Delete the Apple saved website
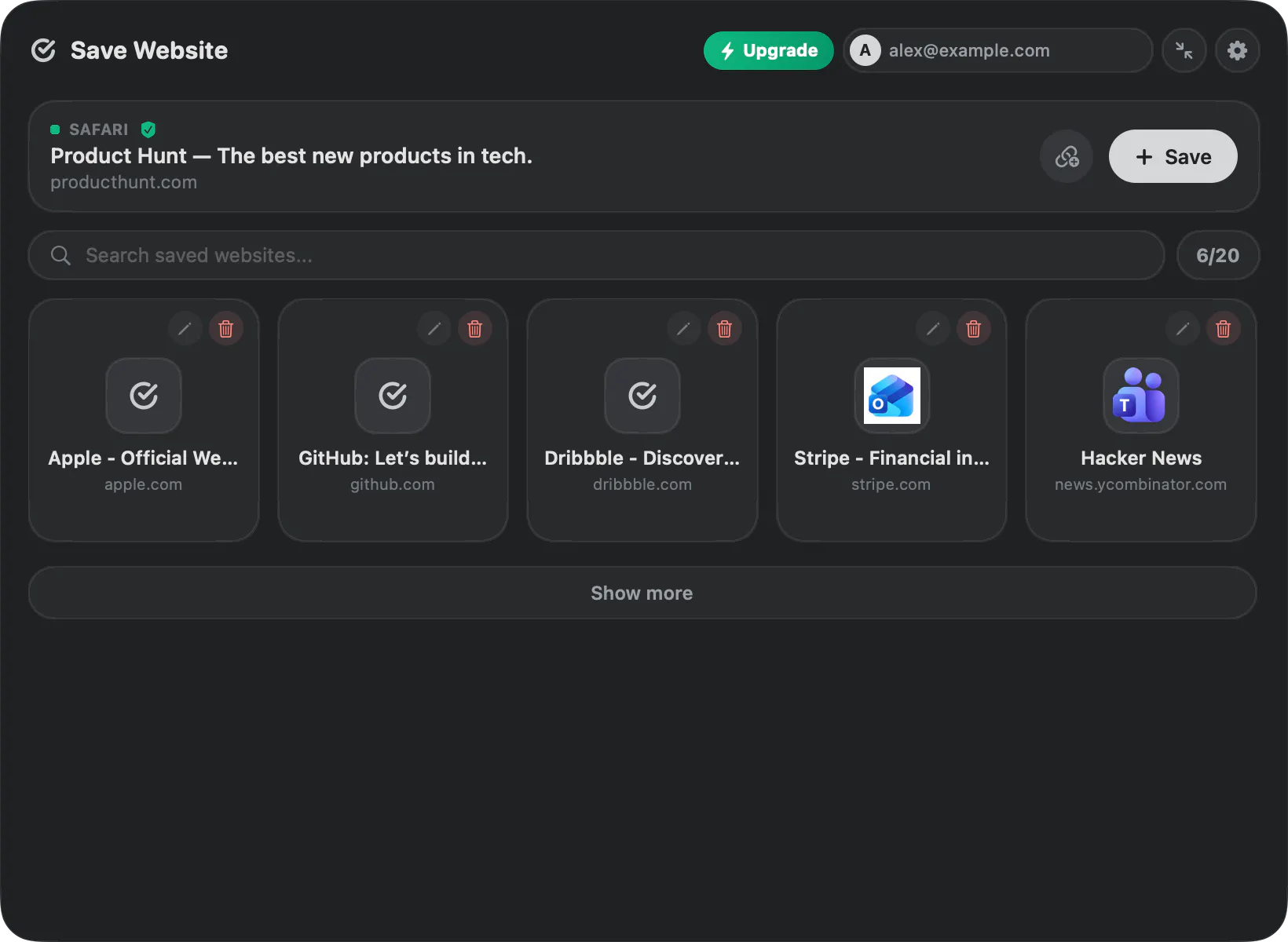This screenshot has height=942, width=1288. 226,328
